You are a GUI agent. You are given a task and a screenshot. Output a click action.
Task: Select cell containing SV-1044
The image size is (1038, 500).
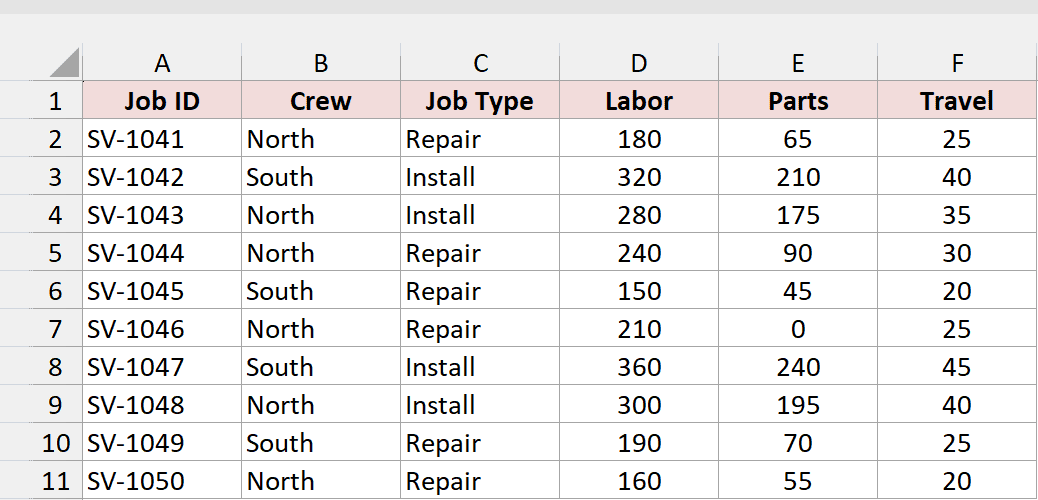coord(162,252)
